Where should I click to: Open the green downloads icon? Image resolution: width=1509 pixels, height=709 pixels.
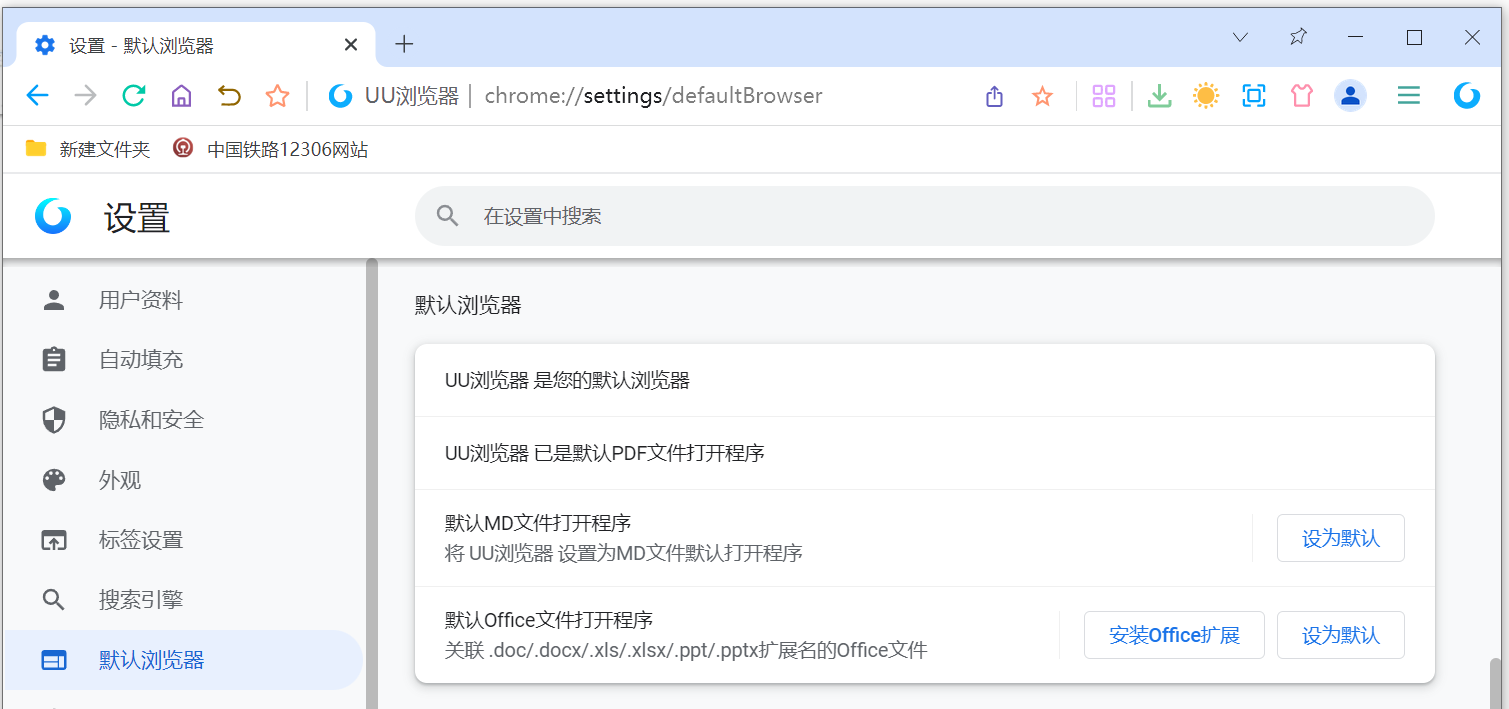(x=1159, y=96)
